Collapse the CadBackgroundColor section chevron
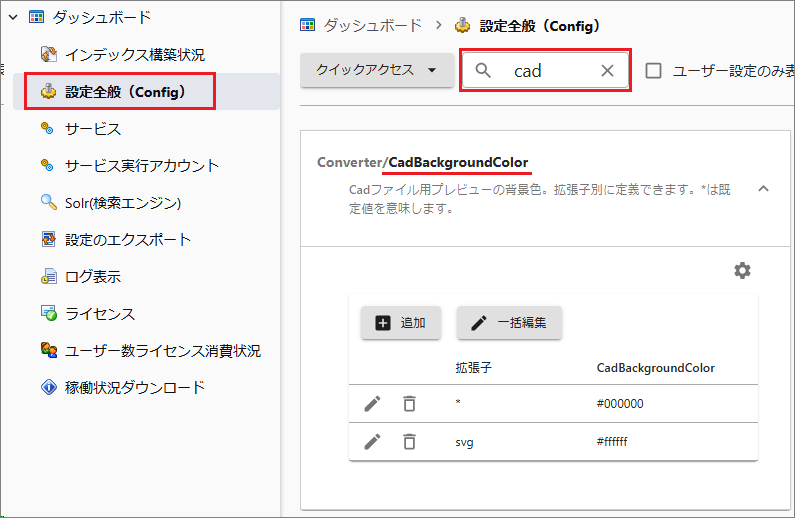795x518 pixels. (762, 187)
